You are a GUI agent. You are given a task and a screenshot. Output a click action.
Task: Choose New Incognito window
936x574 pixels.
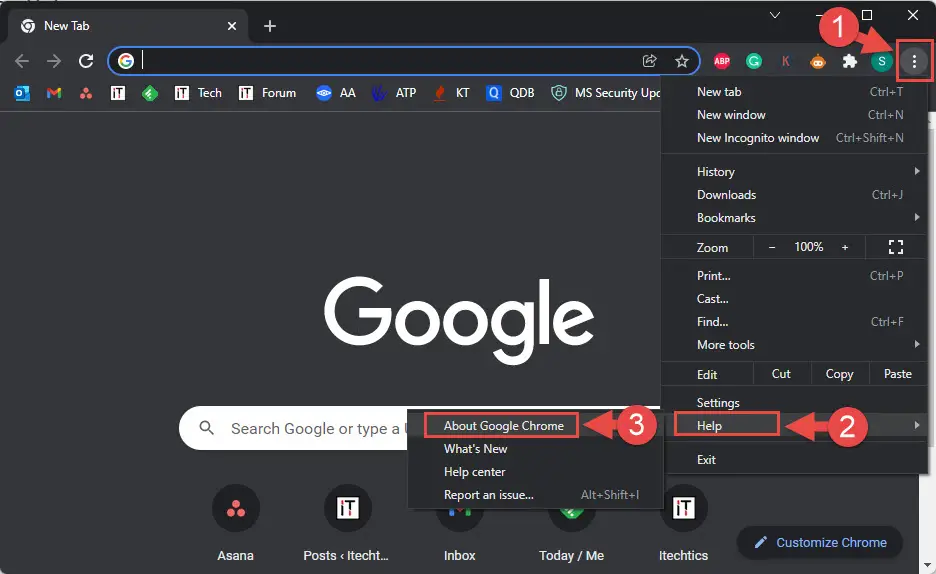click(x=795, y=138)
